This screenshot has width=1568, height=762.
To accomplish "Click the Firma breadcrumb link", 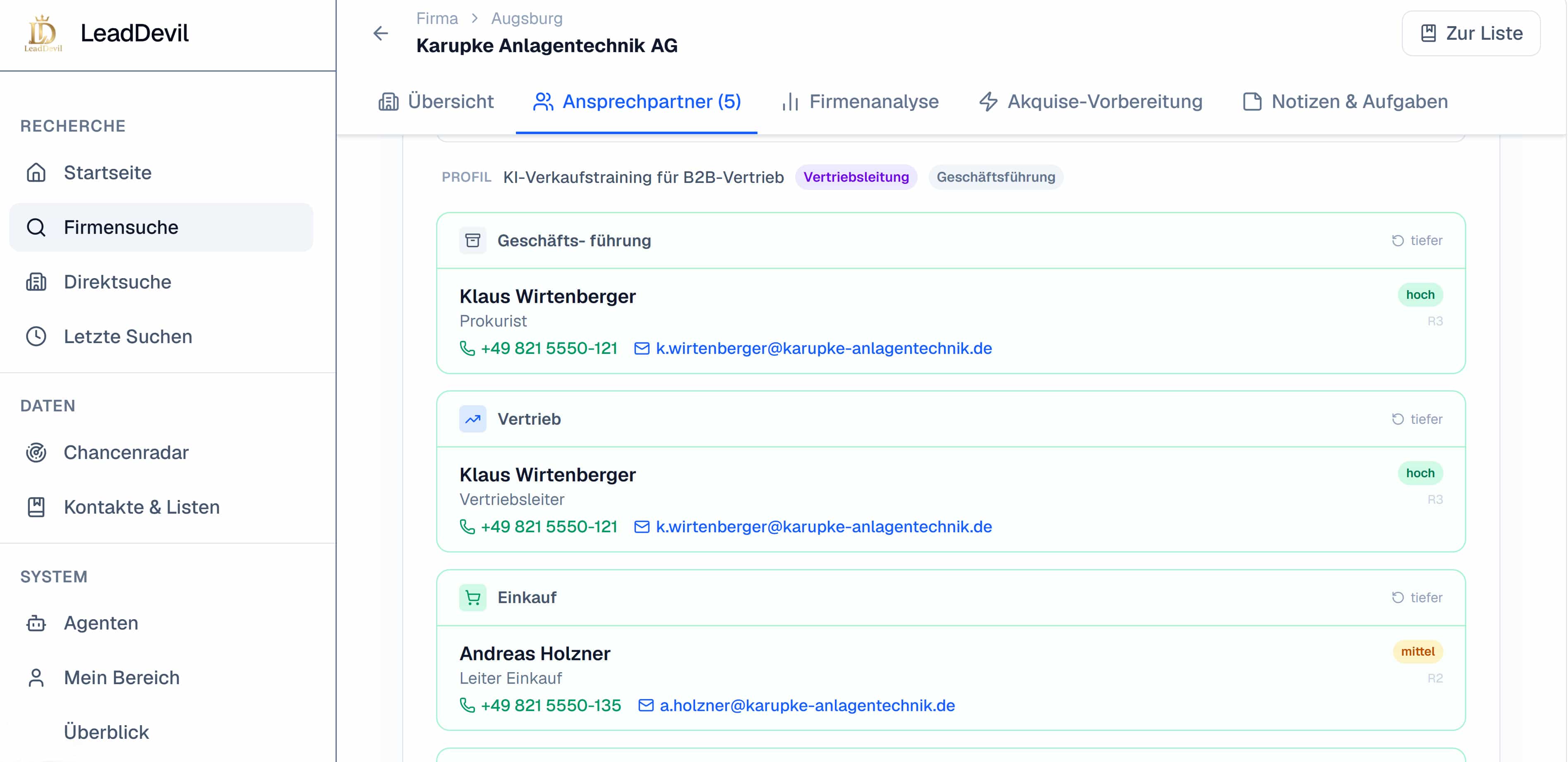I will click(x=436, y=18).
